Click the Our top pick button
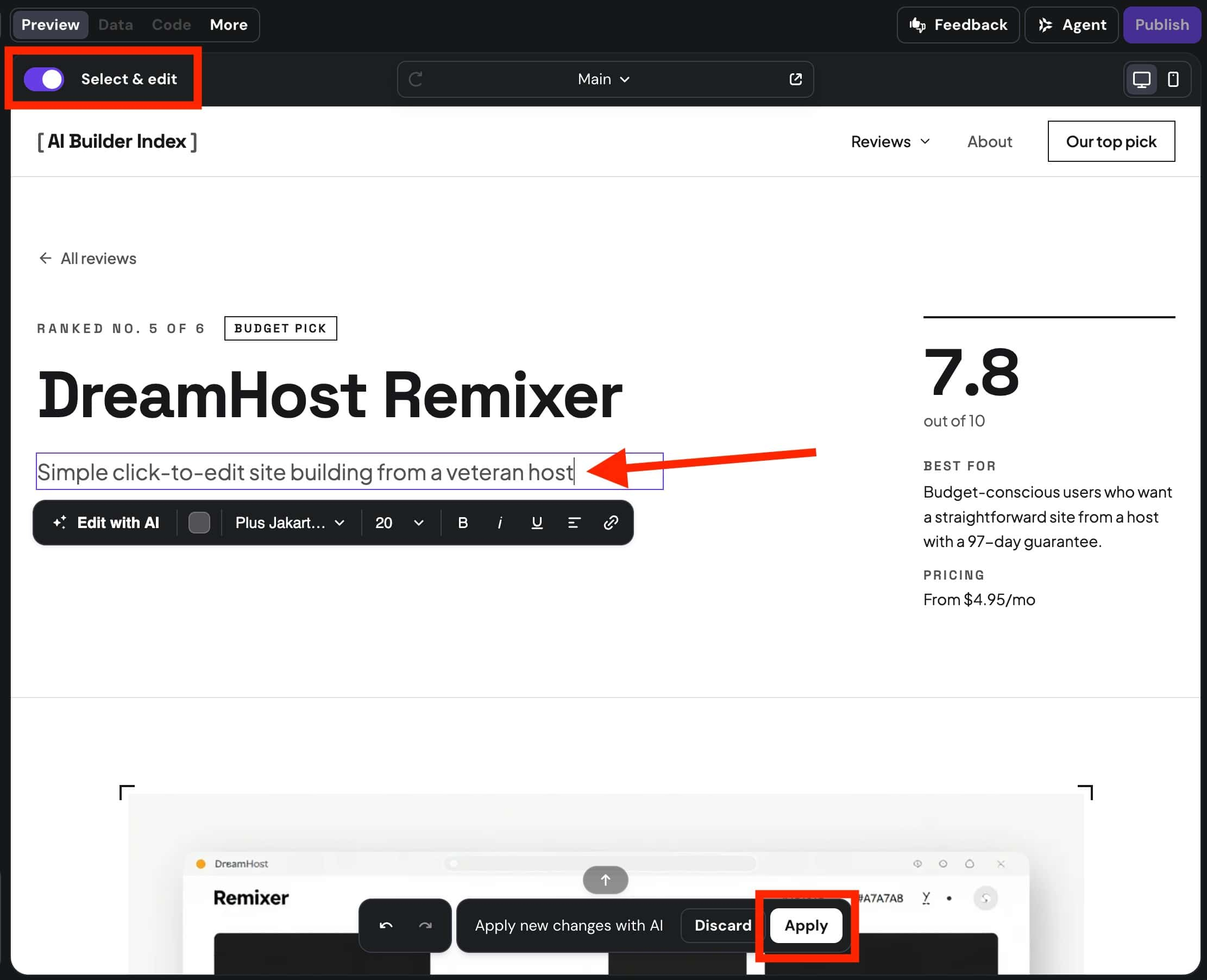 (1111, 141)
